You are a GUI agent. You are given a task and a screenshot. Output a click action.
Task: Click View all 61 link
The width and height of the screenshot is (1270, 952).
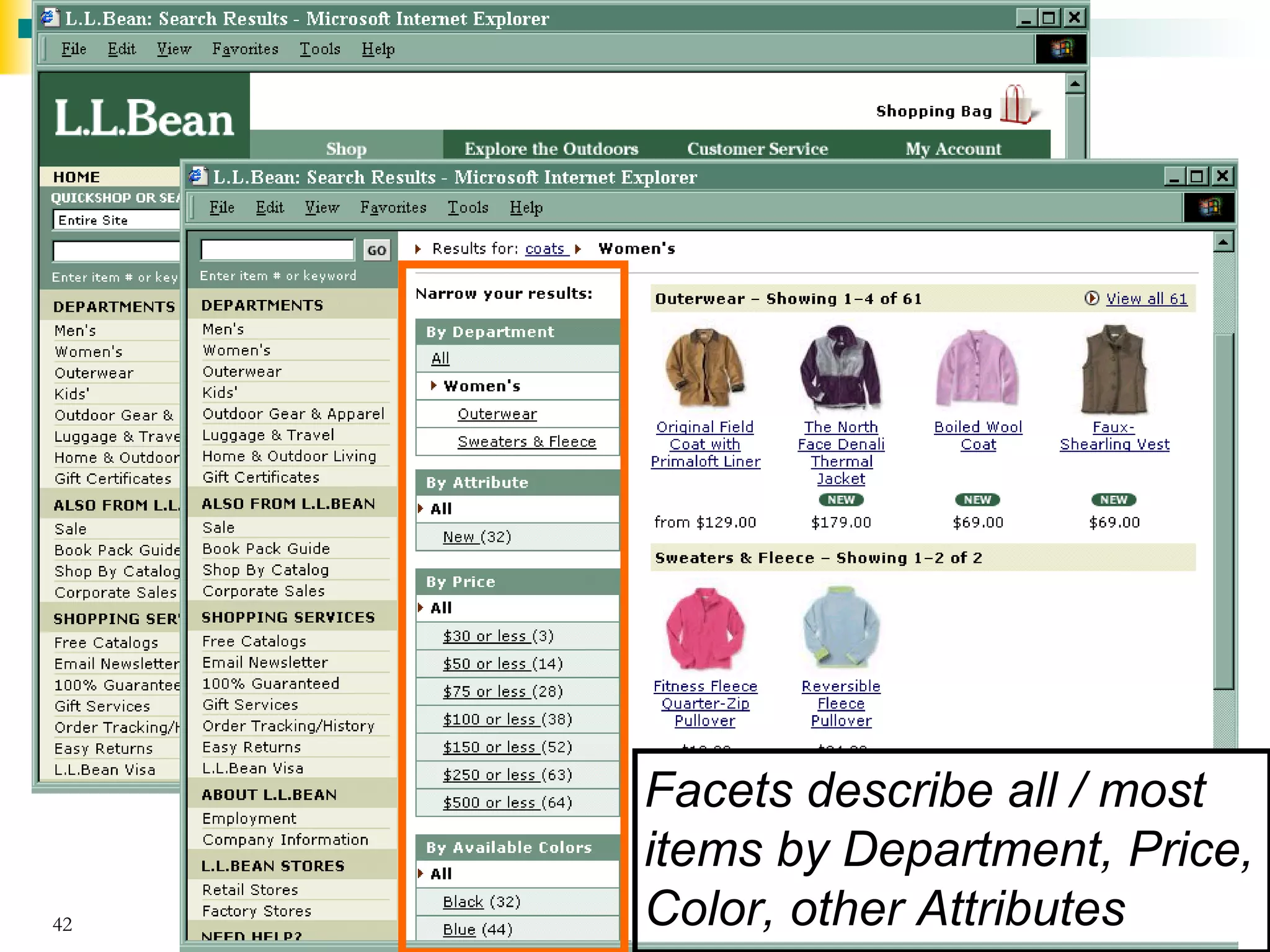[x=1147, y=299]
